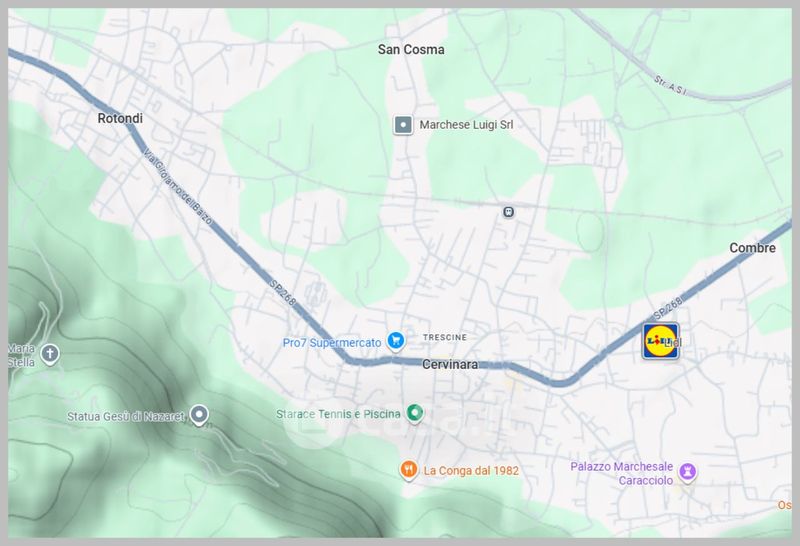Screen dimensions: 800x546
Task: Open the Starace Tennis e Piscina marker
Action: pyautogui.click(x=415, y=413)
